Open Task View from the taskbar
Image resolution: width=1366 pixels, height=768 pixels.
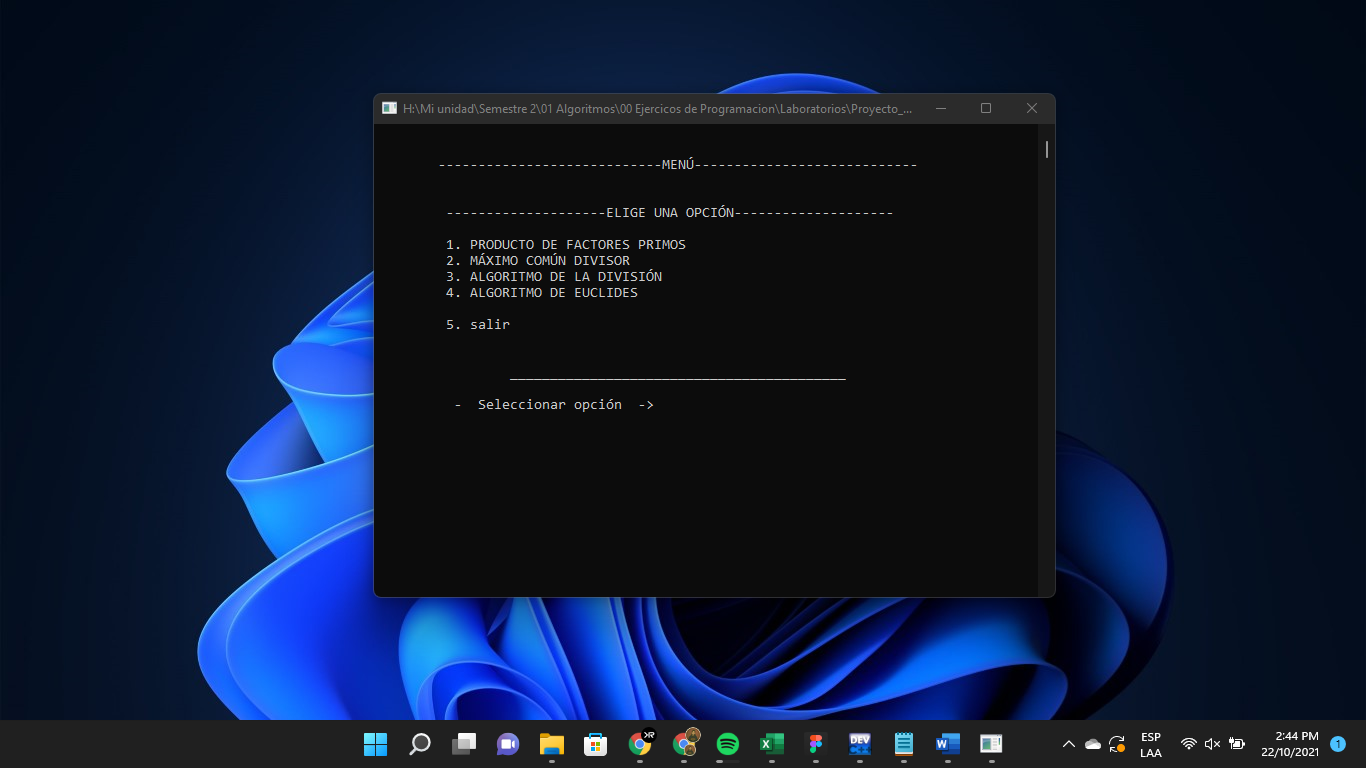click(463, 744)
